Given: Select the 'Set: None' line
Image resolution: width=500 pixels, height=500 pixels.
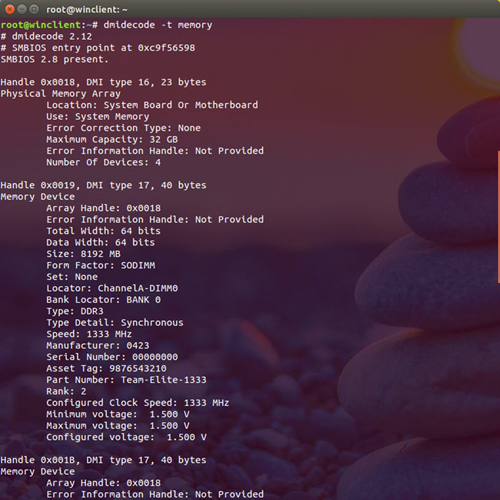Looking at the screenshot, I should point(72,277).
